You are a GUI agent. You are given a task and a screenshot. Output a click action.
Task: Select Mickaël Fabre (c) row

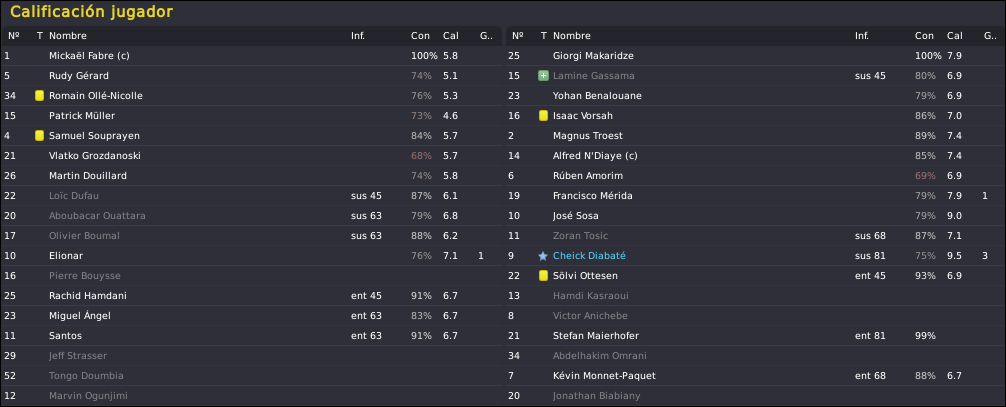click(x=252, y=56)
